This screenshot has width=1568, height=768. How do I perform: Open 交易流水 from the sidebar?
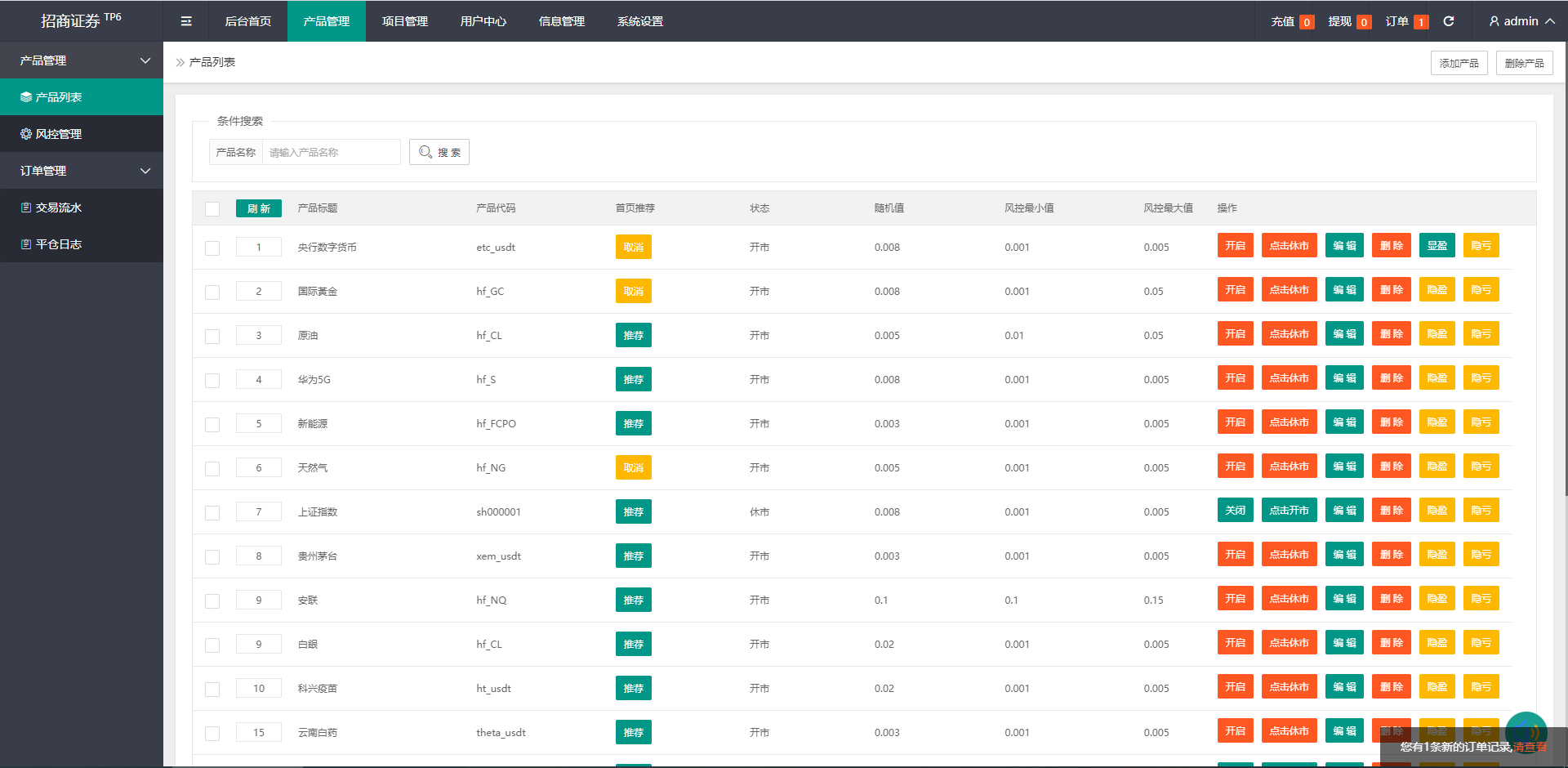58,208
